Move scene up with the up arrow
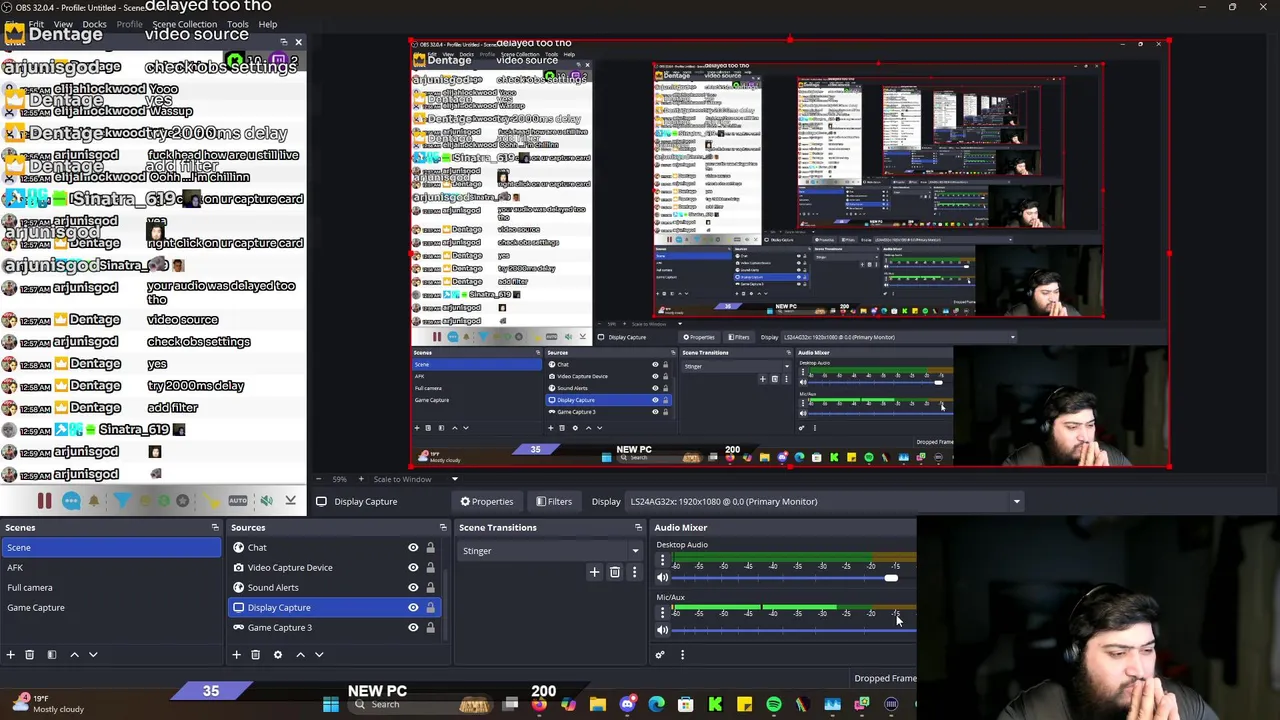1280x720 pixels. tap(74, 655)
